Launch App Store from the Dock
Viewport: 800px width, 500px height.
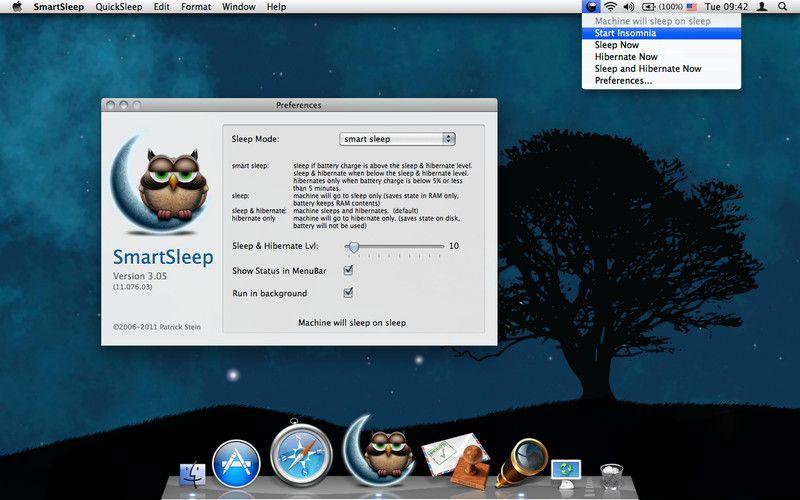point(236,464)
